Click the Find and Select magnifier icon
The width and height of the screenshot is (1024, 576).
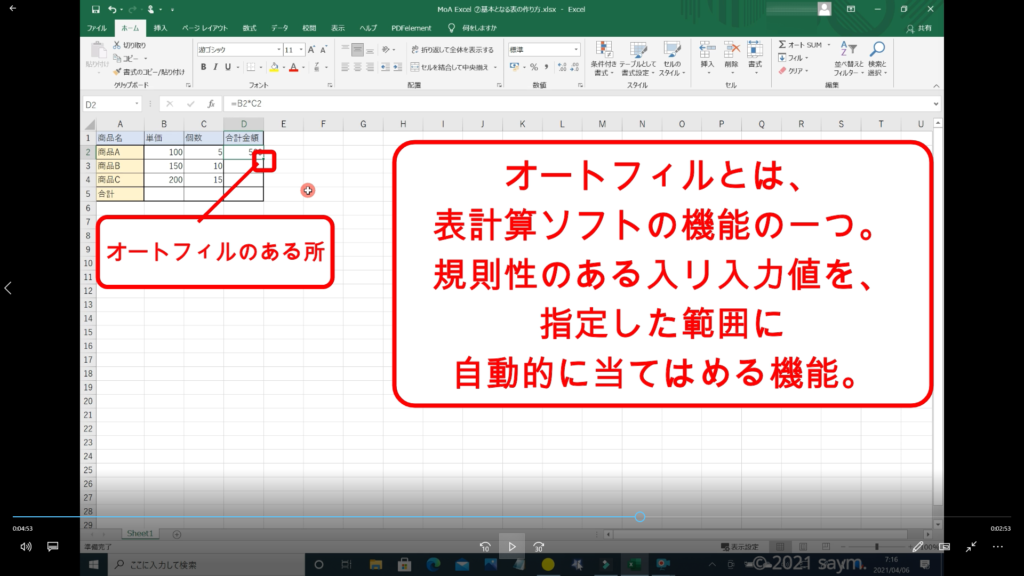[x=876, y=58]
